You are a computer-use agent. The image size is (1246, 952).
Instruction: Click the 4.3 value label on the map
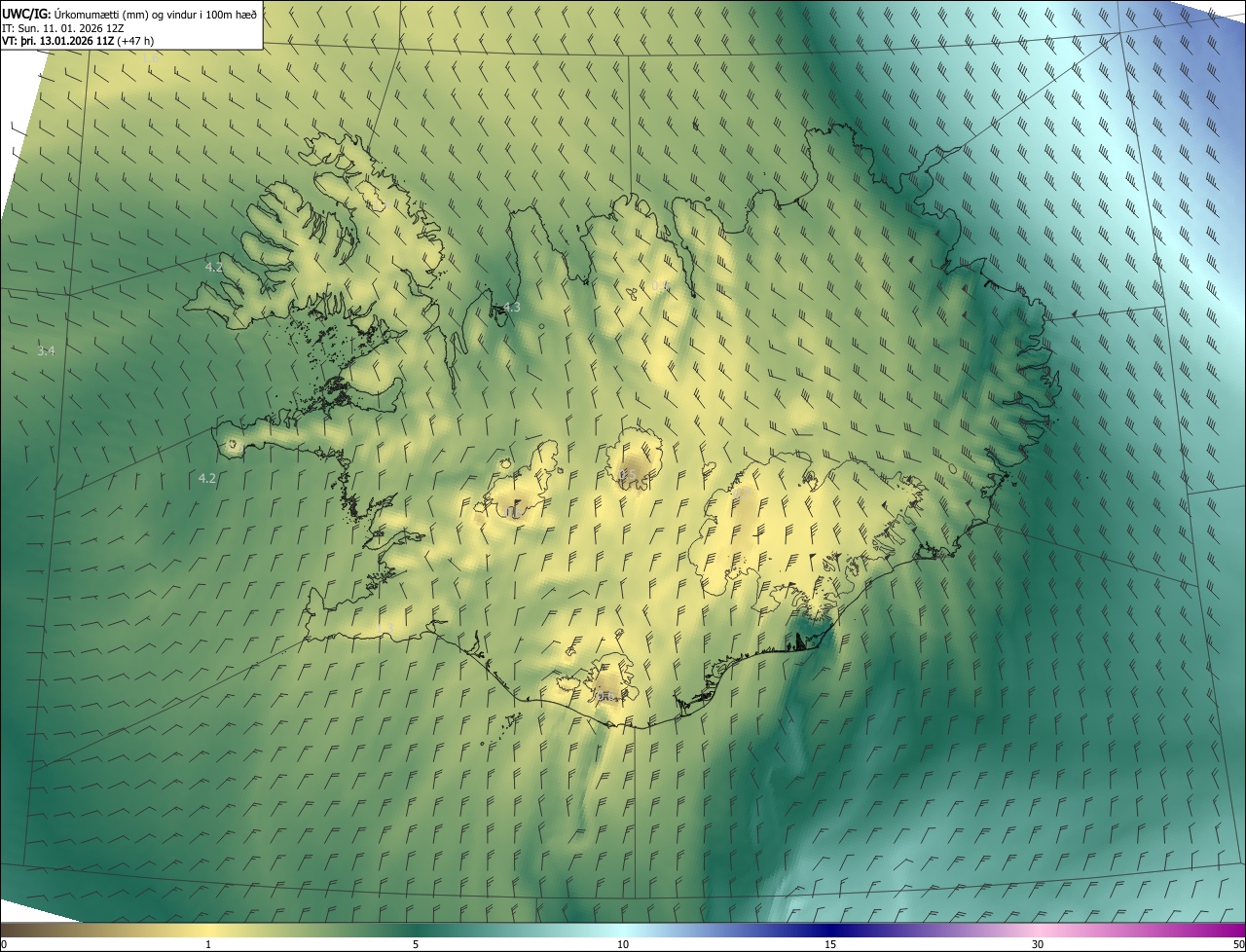point(511,308)
